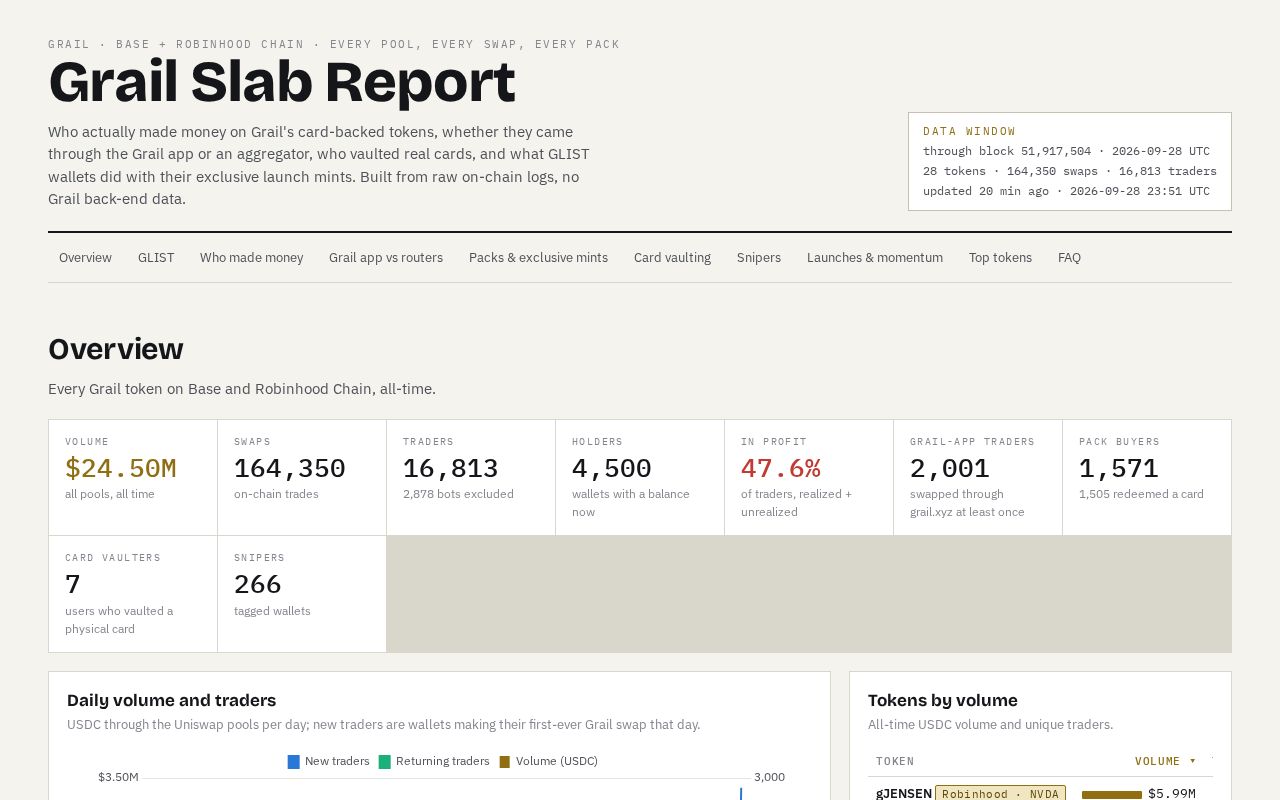Click the $5.99M volume value
1280x800 pixels.
tap(1171, 793)
